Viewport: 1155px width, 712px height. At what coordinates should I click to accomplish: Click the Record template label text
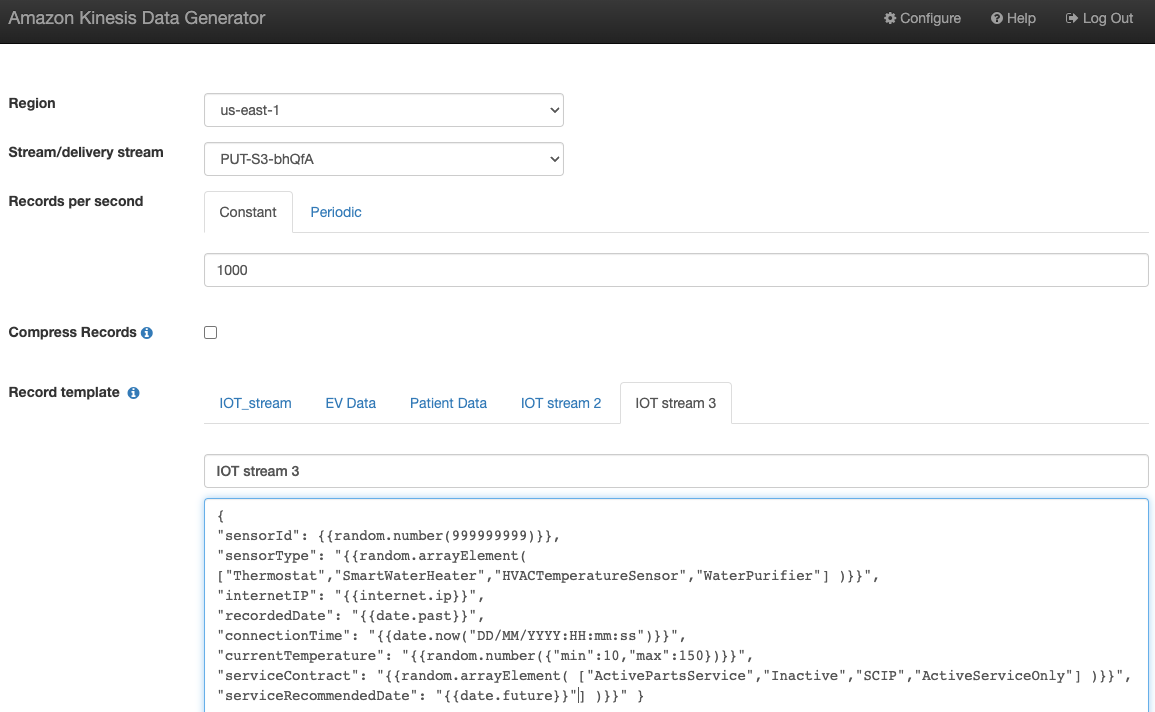coord(63,392)
